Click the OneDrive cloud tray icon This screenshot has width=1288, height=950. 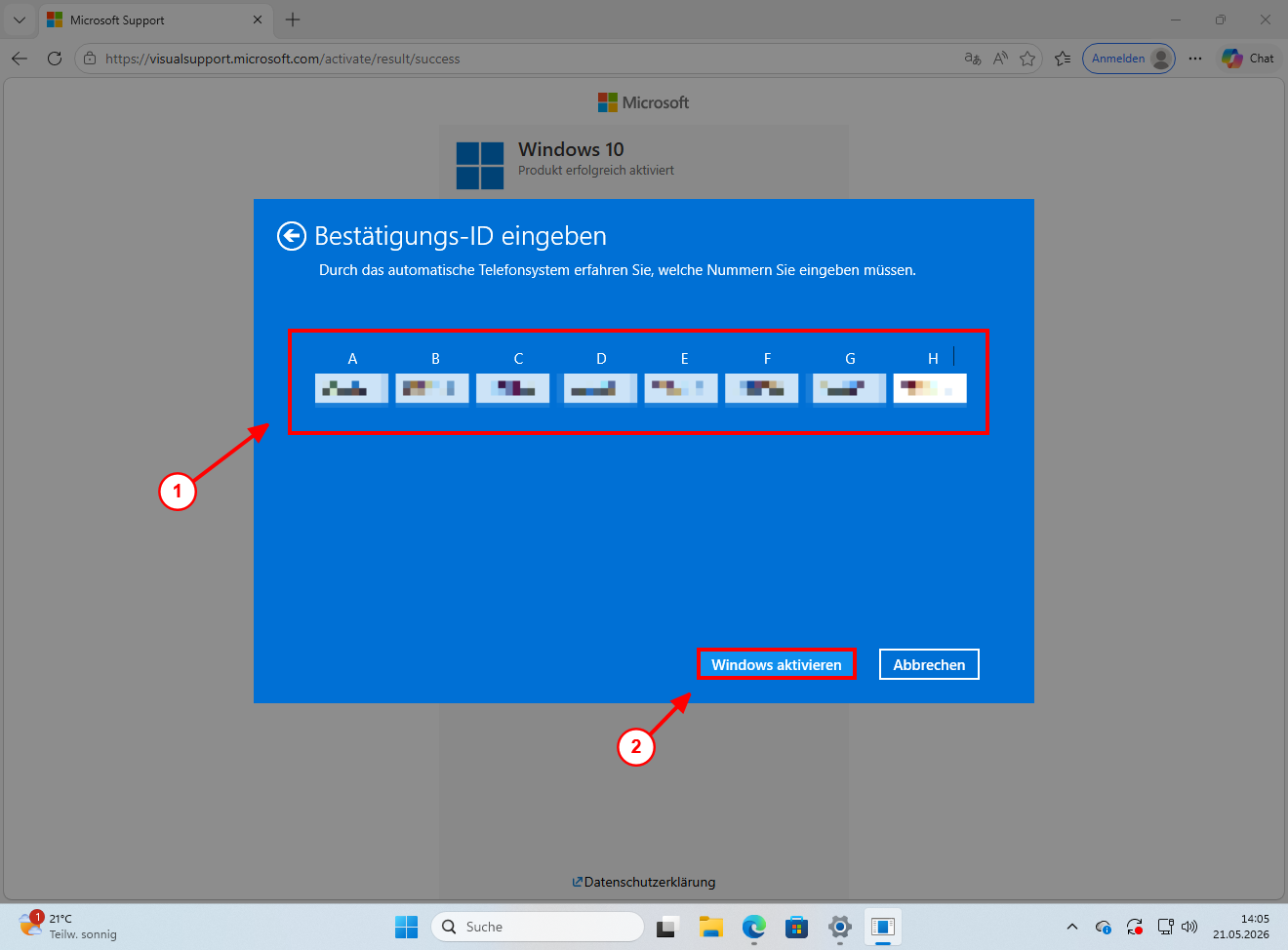1104,927
